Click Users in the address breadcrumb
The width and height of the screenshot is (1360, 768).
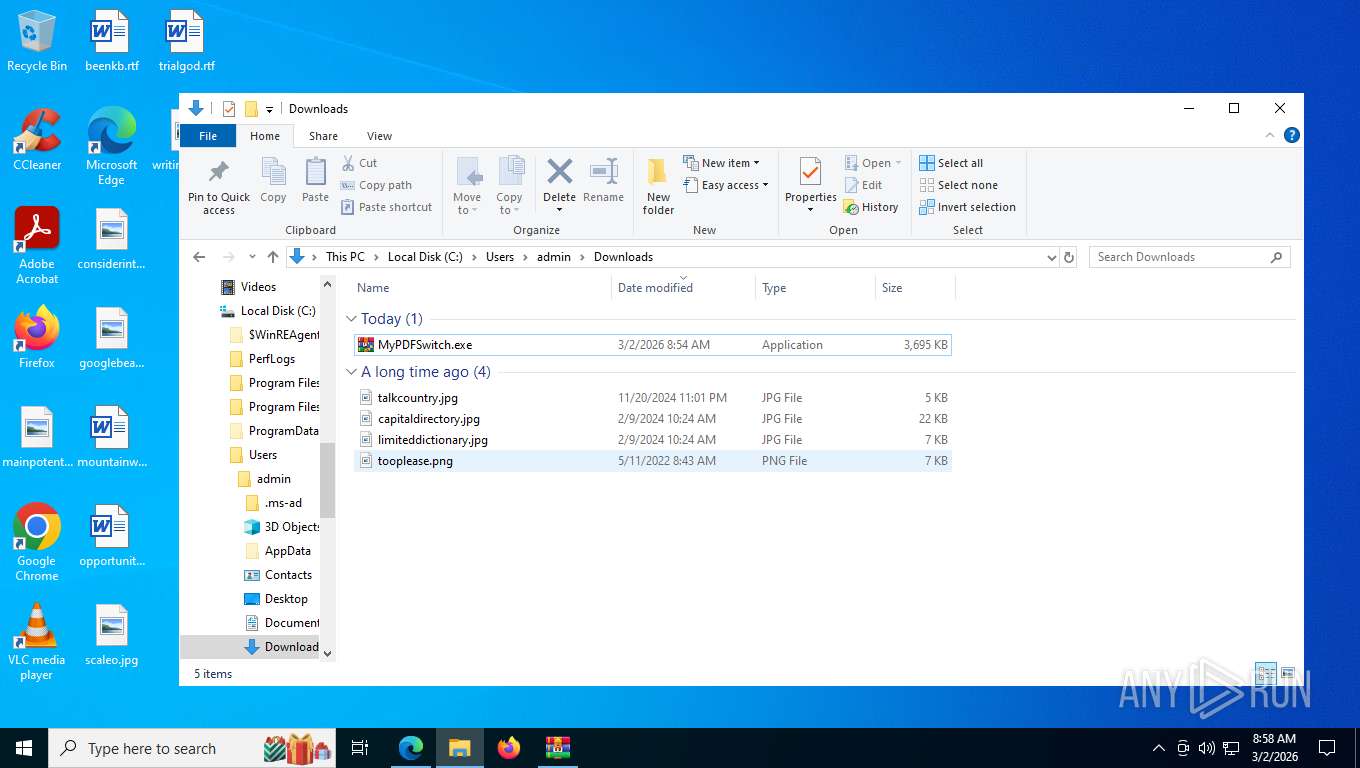(x=500, y=257)
